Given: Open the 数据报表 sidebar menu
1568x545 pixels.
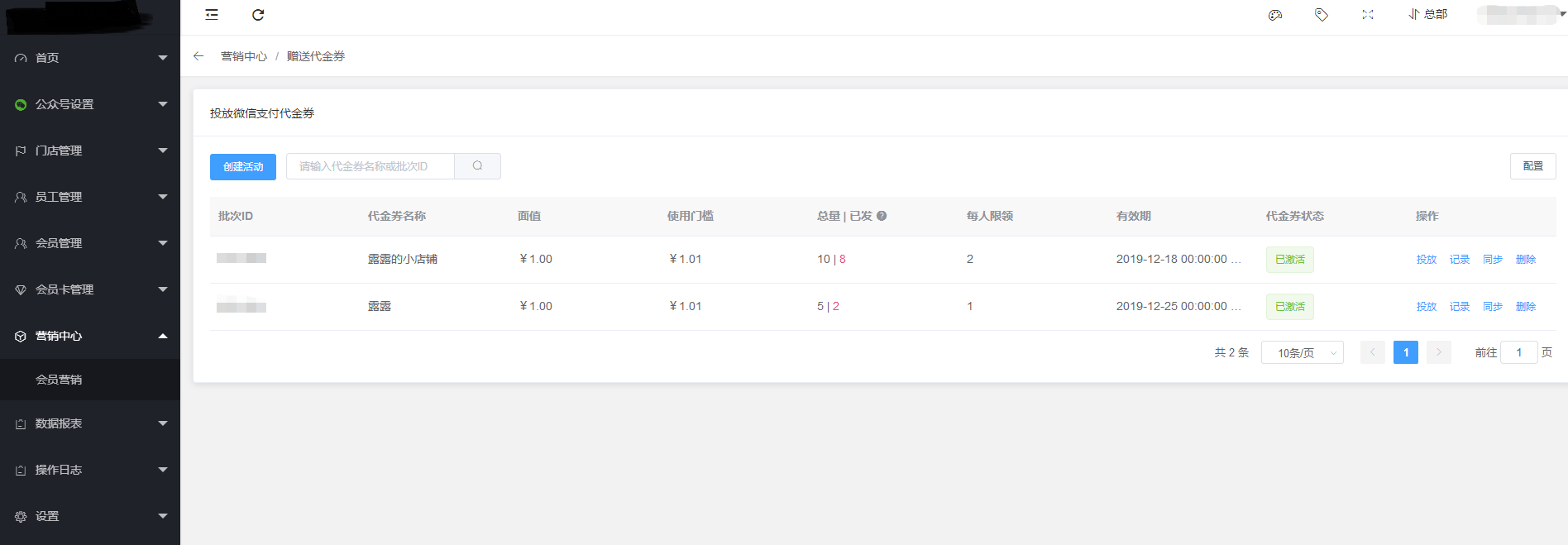Looking at the screenshot, I should pos(90,423).
